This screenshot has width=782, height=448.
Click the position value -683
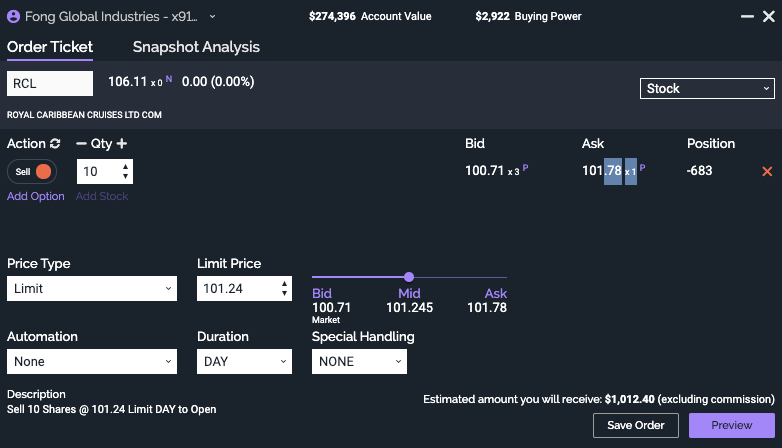coord(699,171)
